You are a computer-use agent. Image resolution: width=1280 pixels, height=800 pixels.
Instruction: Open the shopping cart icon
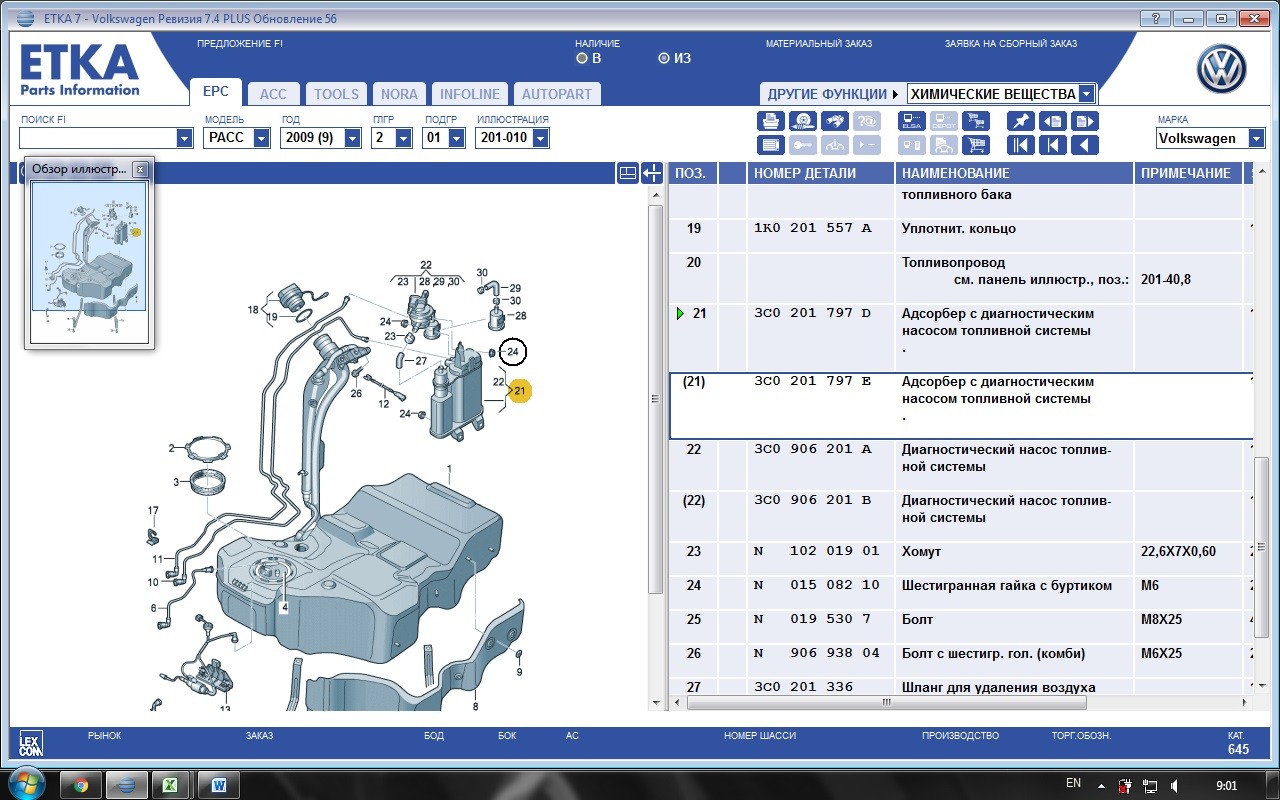tap(976, 145)
